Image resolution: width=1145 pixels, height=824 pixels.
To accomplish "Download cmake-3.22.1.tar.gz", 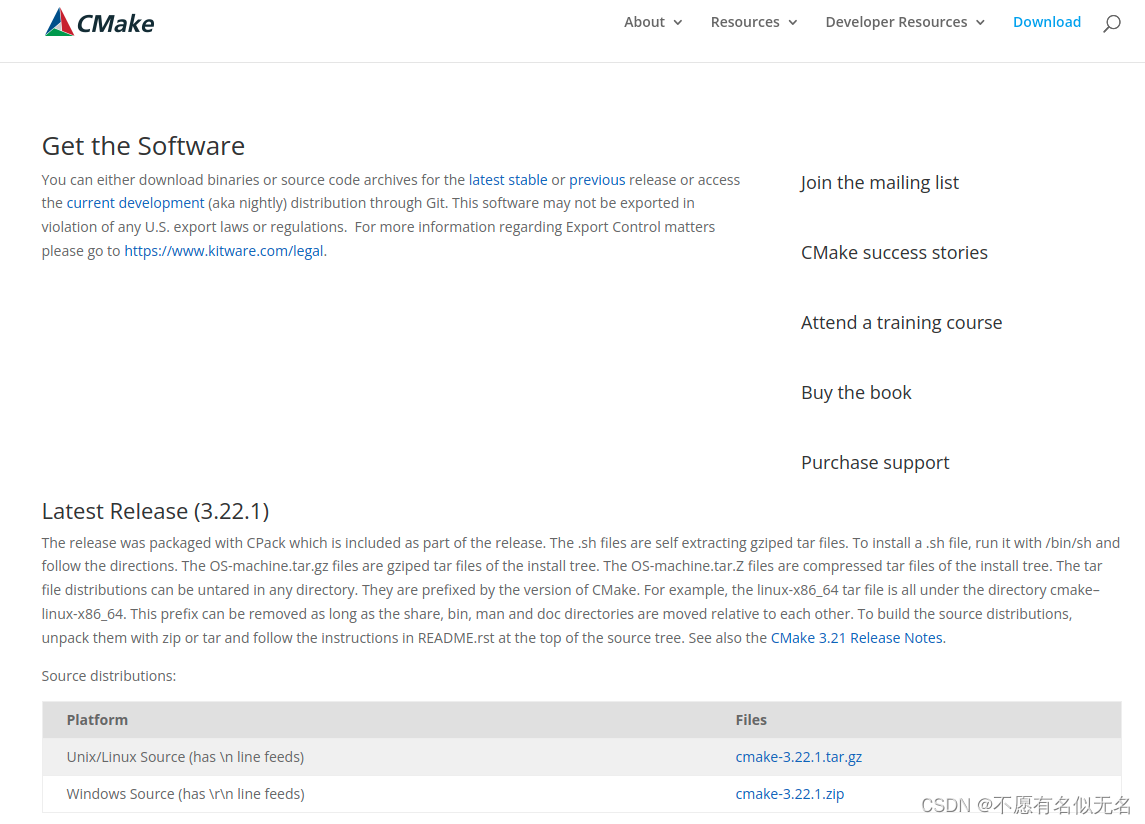I will point(798,757).
